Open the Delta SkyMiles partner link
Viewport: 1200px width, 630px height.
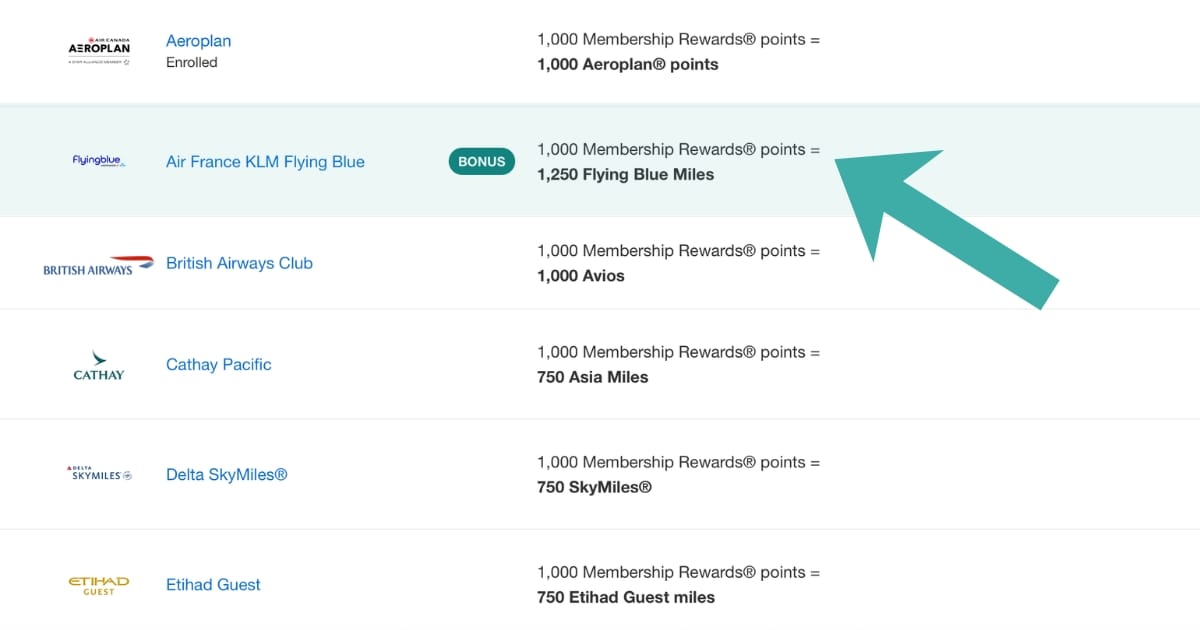[226, 474]
